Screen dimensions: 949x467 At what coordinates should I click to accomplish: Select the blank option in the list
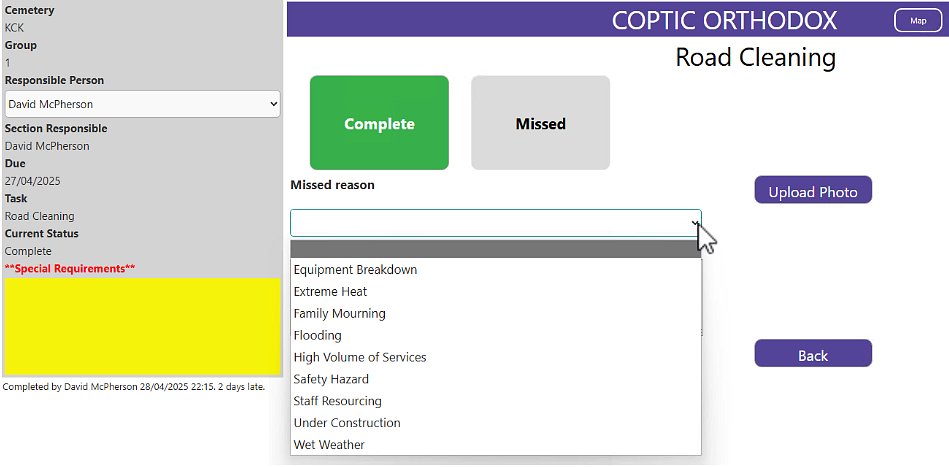pos(495,249)
